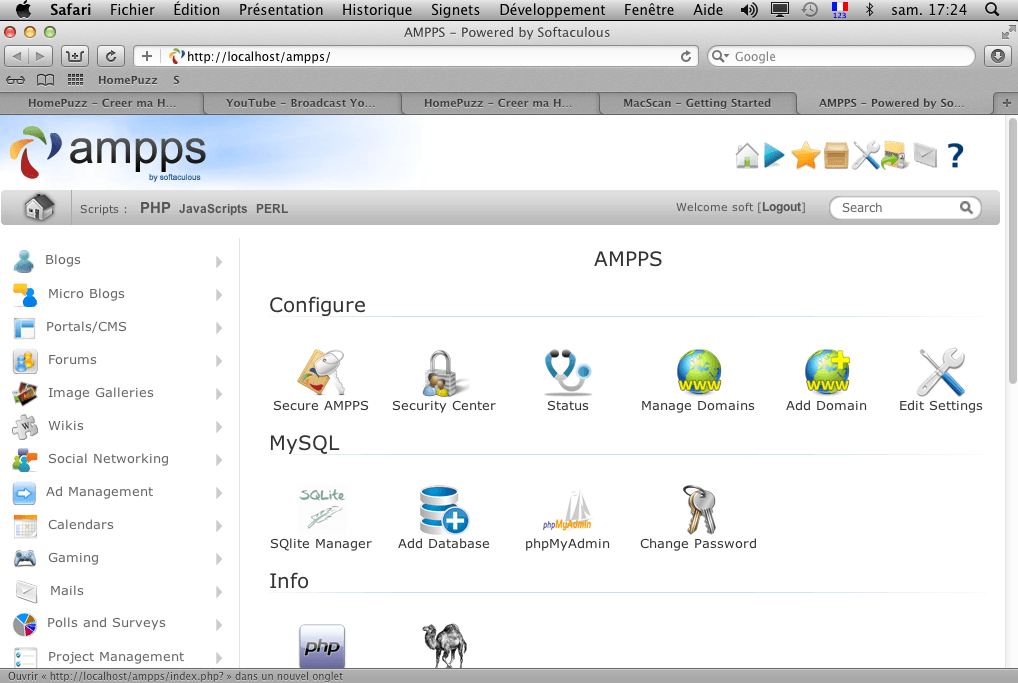Click the Logout link
This screenshot has width=1018, height=683.
tap(781, 207)
